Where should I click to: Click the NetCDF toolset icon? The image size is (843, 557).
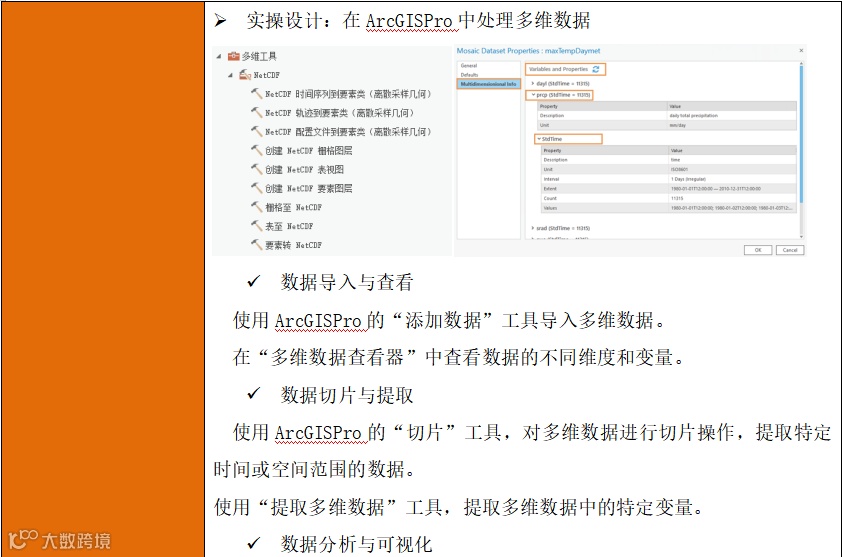coord(245,75)
